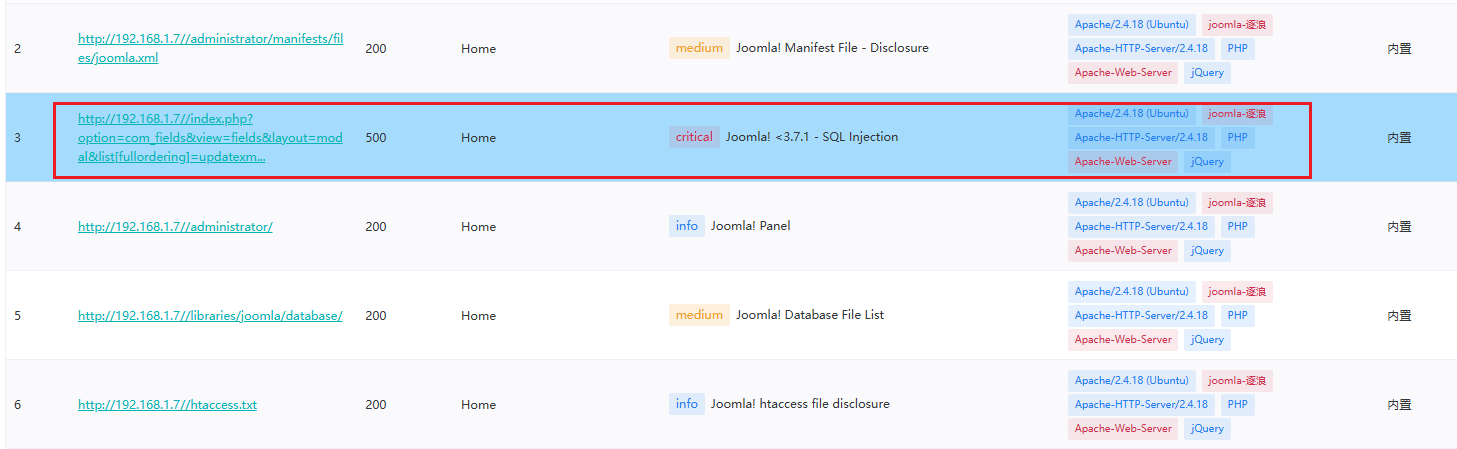Open the htaccess.txt URL link

coord(167,405)
